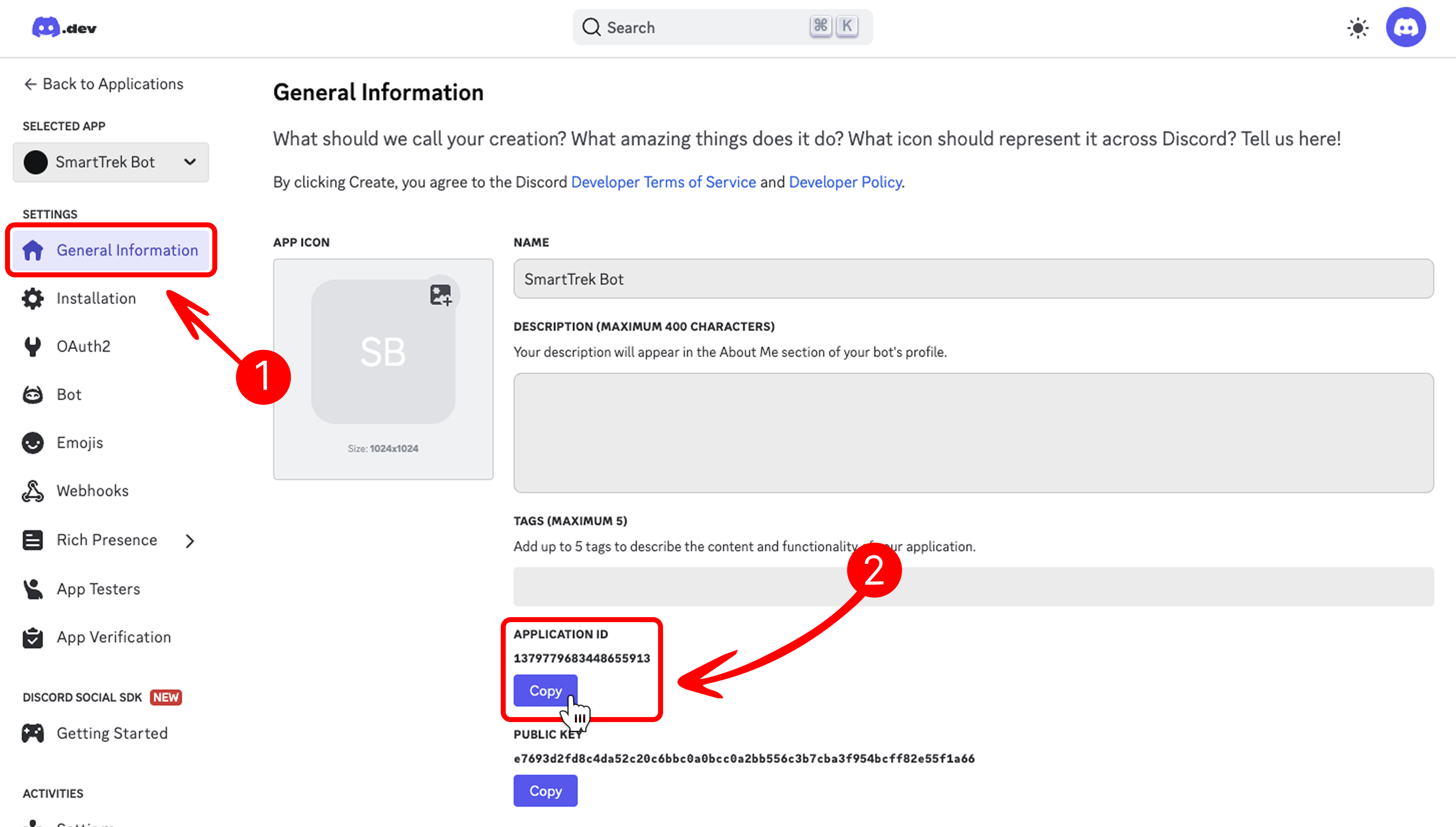The image size is (1456, 827).
Task: Click the General Information page heading
Action: [x=378, y=92]
